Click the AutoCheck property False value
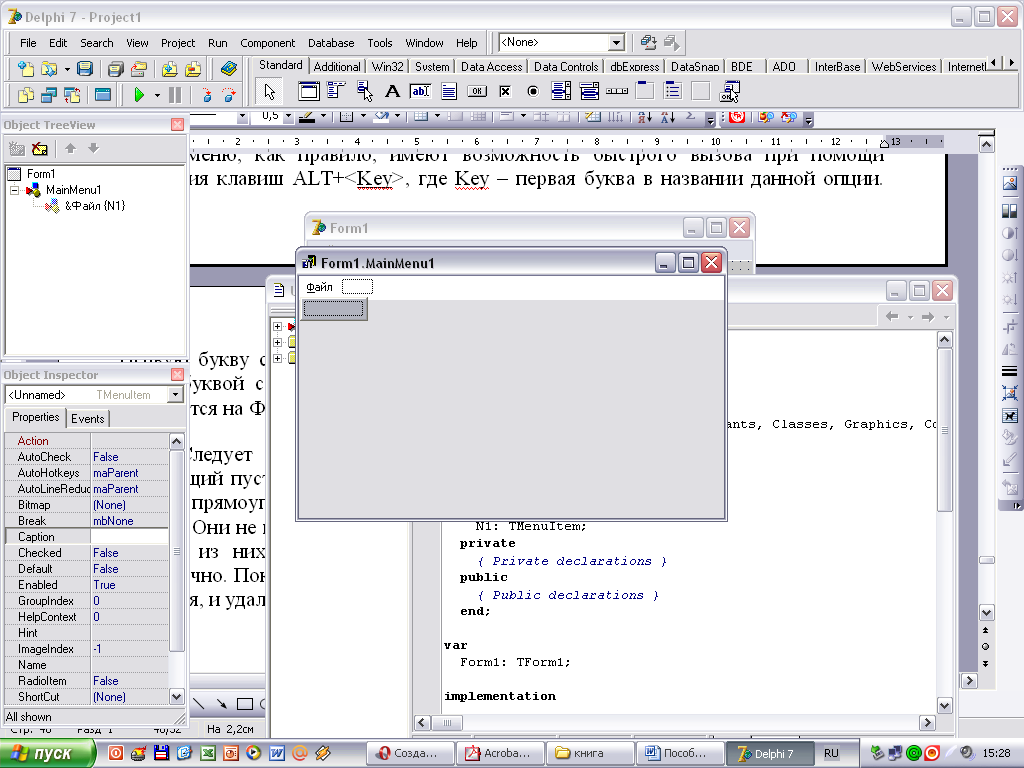Screen dimensions: 1024x768 click(129, 457)
